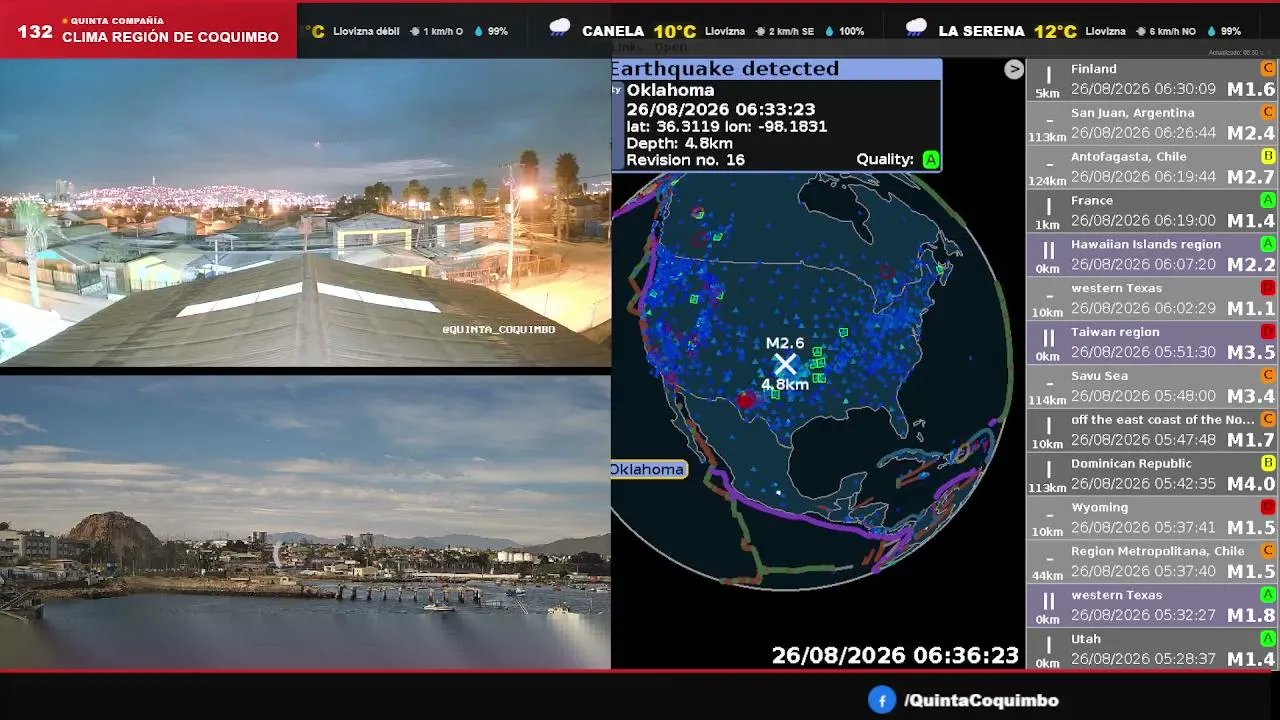Click the yellow B badge on Antofagasta row
1280x720 pixels.
coord(1268,156)
